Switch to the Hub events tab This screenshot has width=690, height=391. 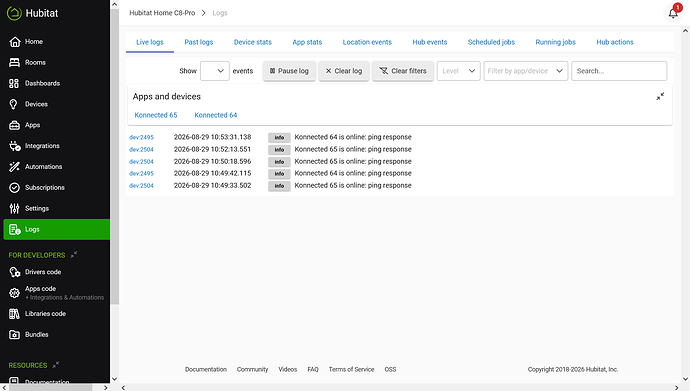[x=429, y=42]
